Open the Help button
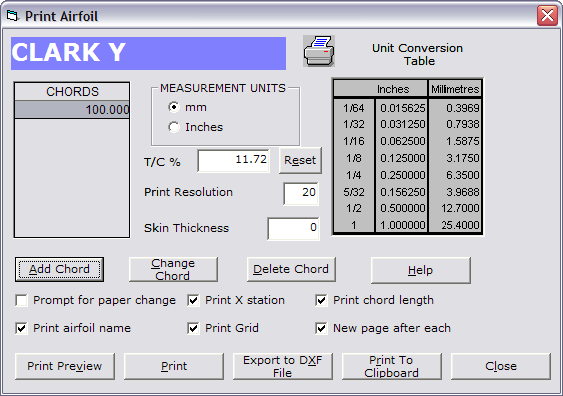The width and height of the screenshot is (563, 396). (420, 270)
